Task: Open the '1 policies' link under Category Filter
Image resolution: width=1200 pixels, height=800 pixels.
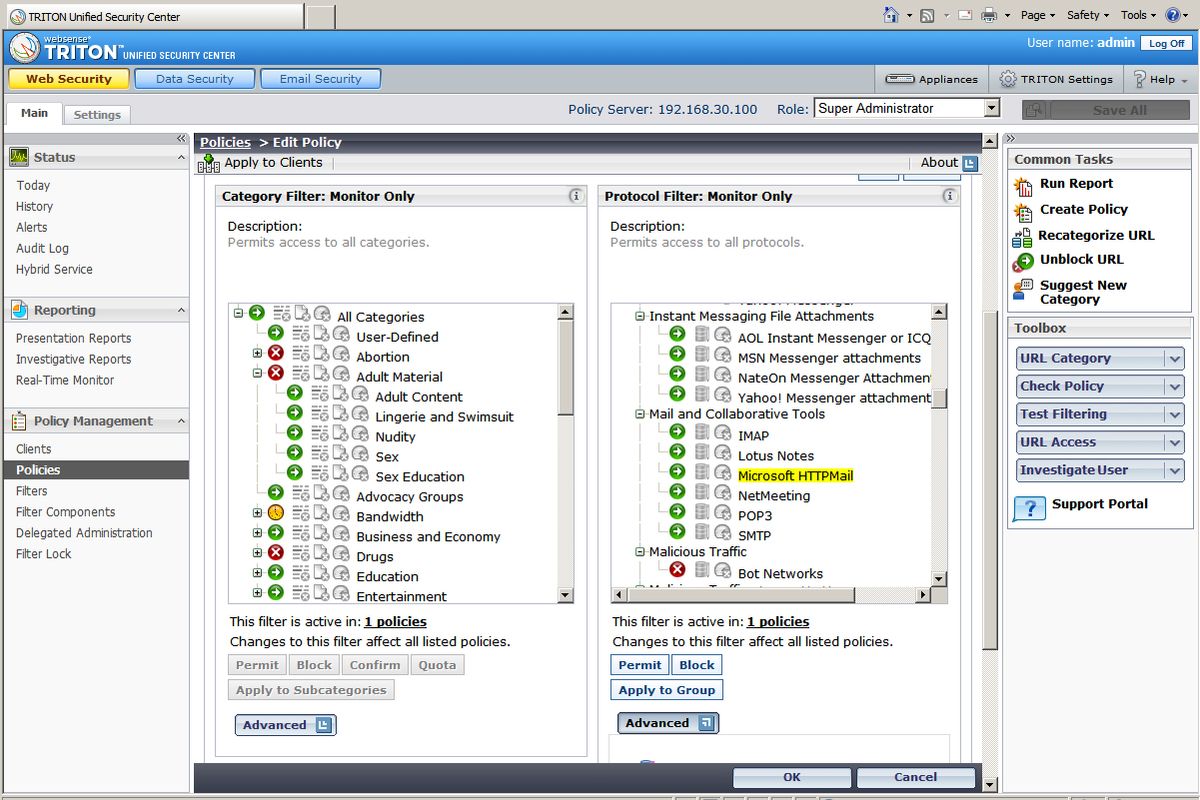Action: point(395,621)
